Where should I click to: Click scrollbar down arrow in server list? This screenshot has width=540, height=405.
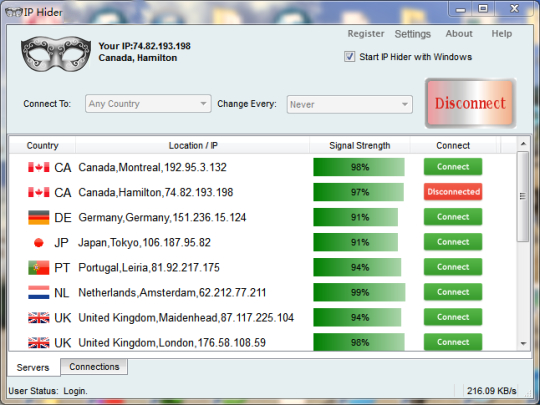click(523, 343)
